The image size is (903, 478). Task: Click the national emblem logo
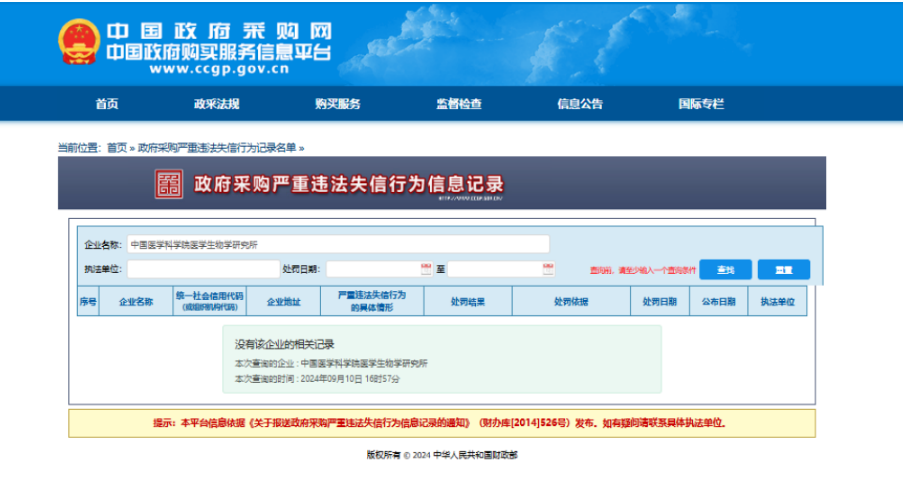point(79,42)
